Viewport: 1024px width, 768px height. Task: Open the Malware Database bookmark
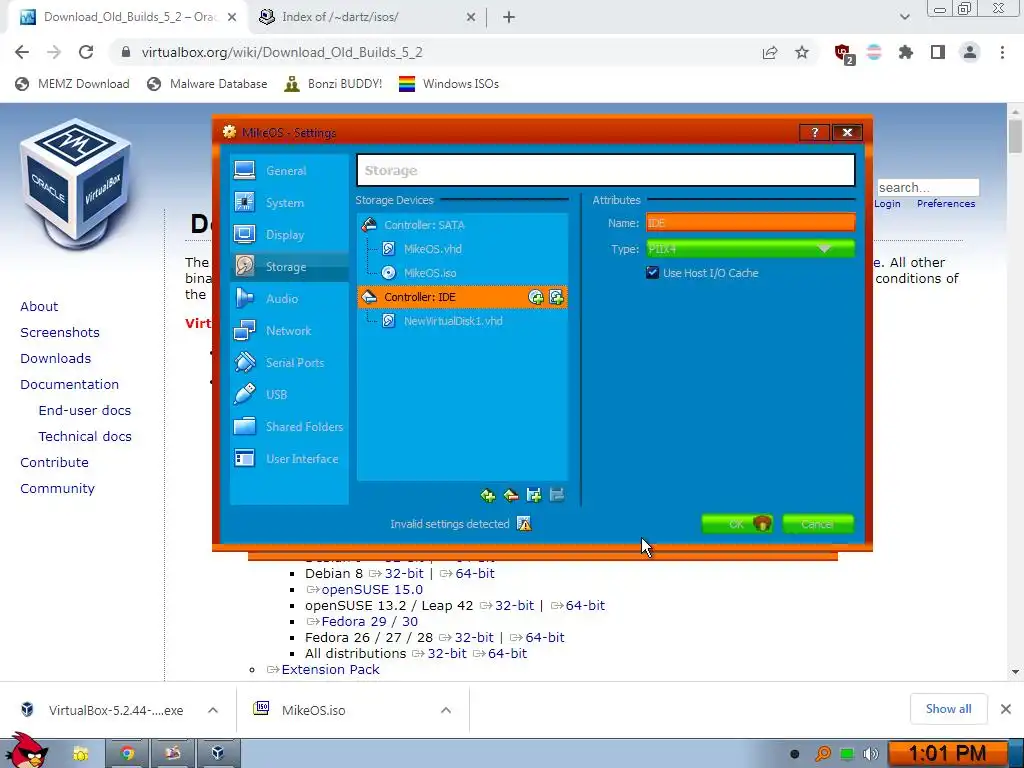click(x=208, y=84)
